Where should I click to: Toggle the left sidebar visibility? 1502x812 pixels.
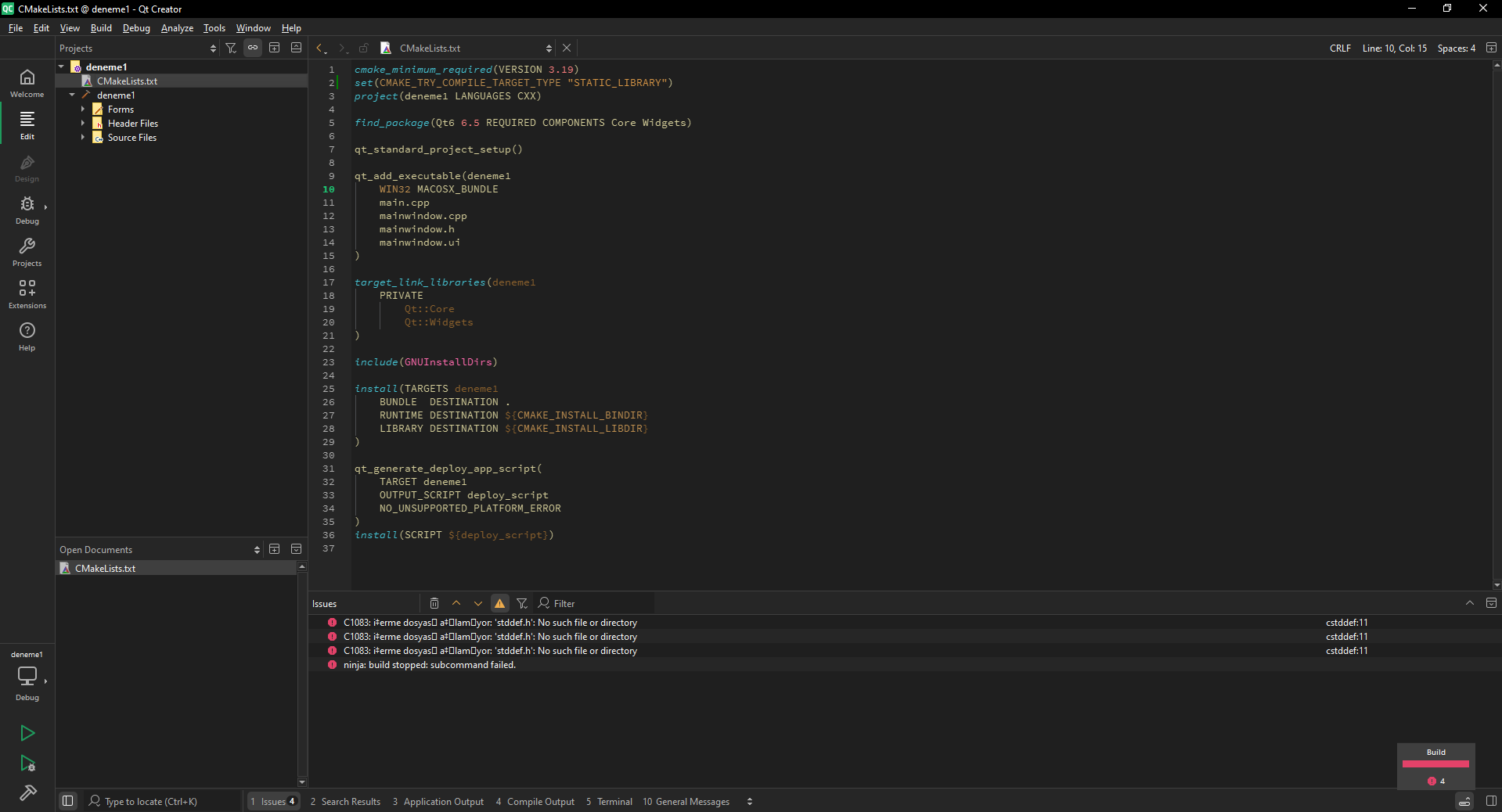click(x=68, y=801)
